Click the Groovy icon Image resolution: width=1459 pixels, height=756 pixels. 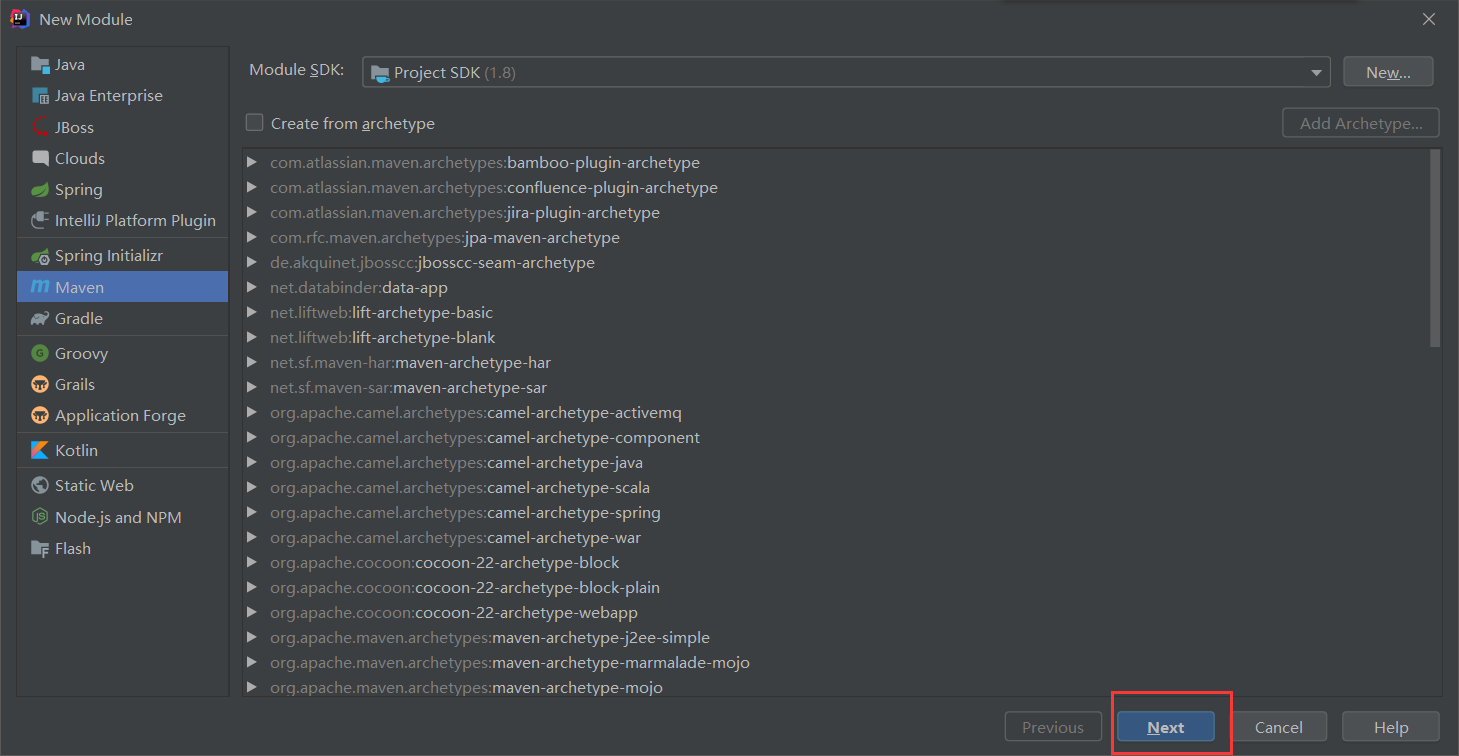40,354
